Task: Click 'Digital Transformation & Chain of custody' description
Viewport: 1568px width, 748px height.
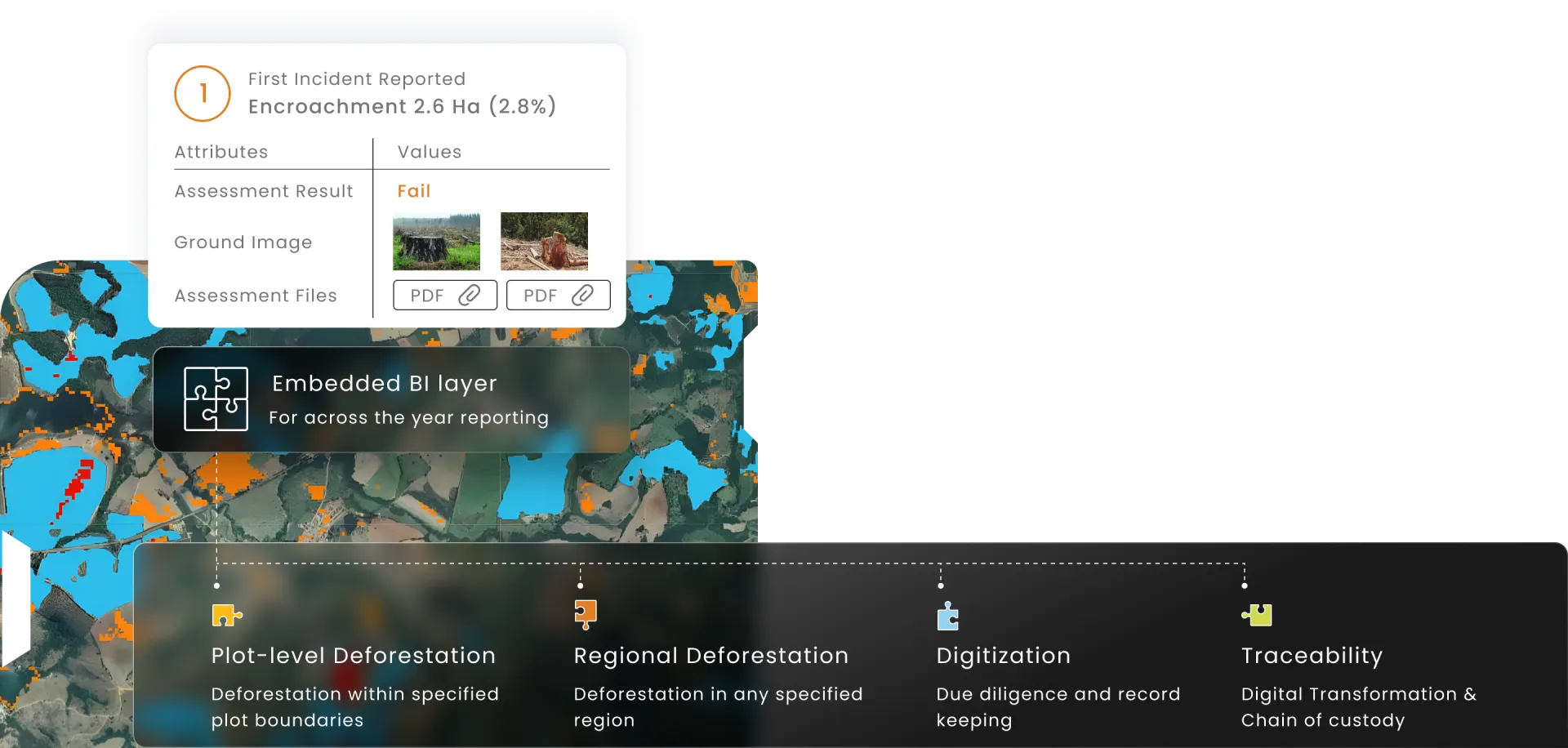Action: [1359, 707]
